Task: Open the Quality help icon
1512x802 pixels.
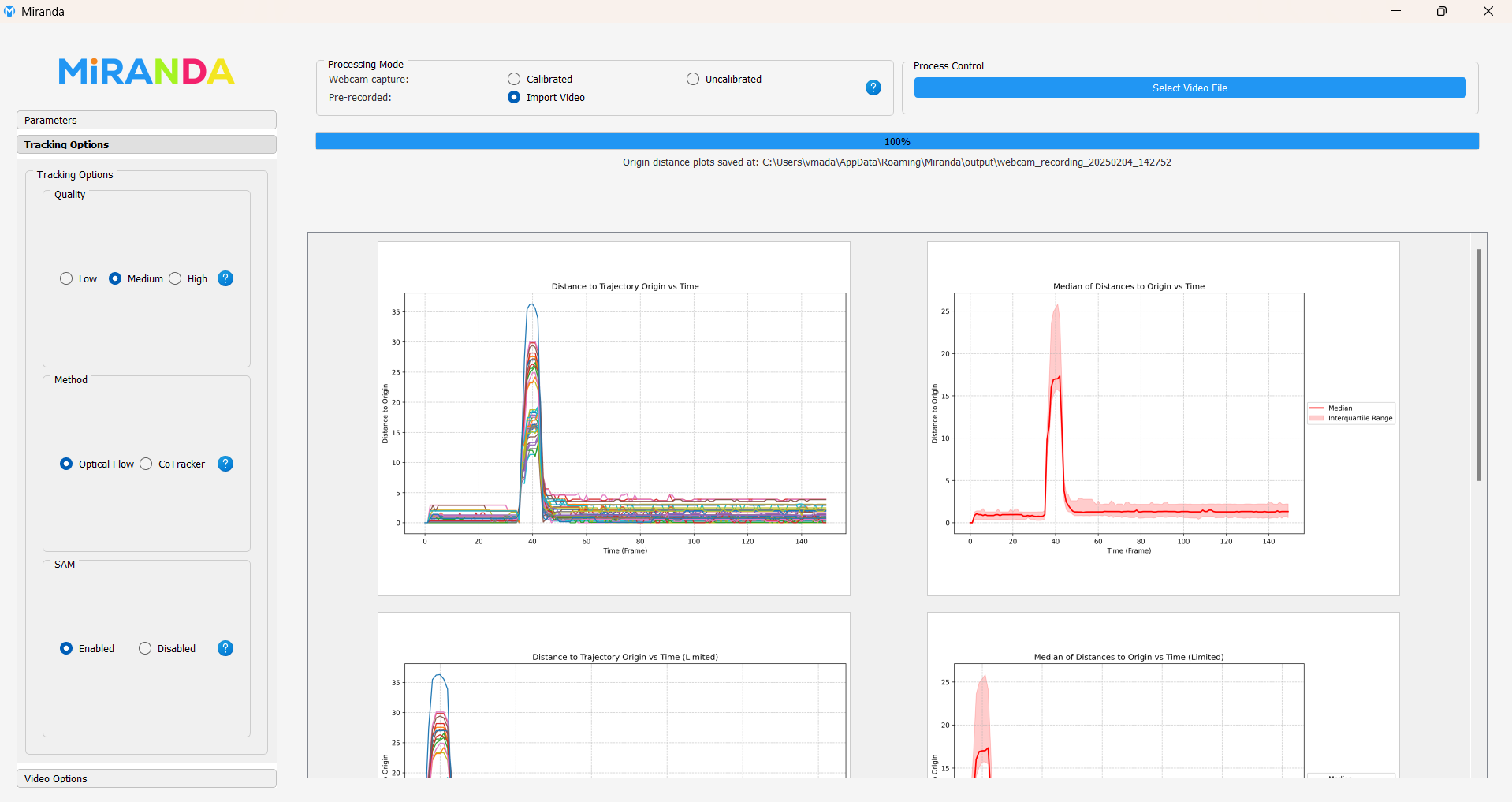Action: [225, 278]
